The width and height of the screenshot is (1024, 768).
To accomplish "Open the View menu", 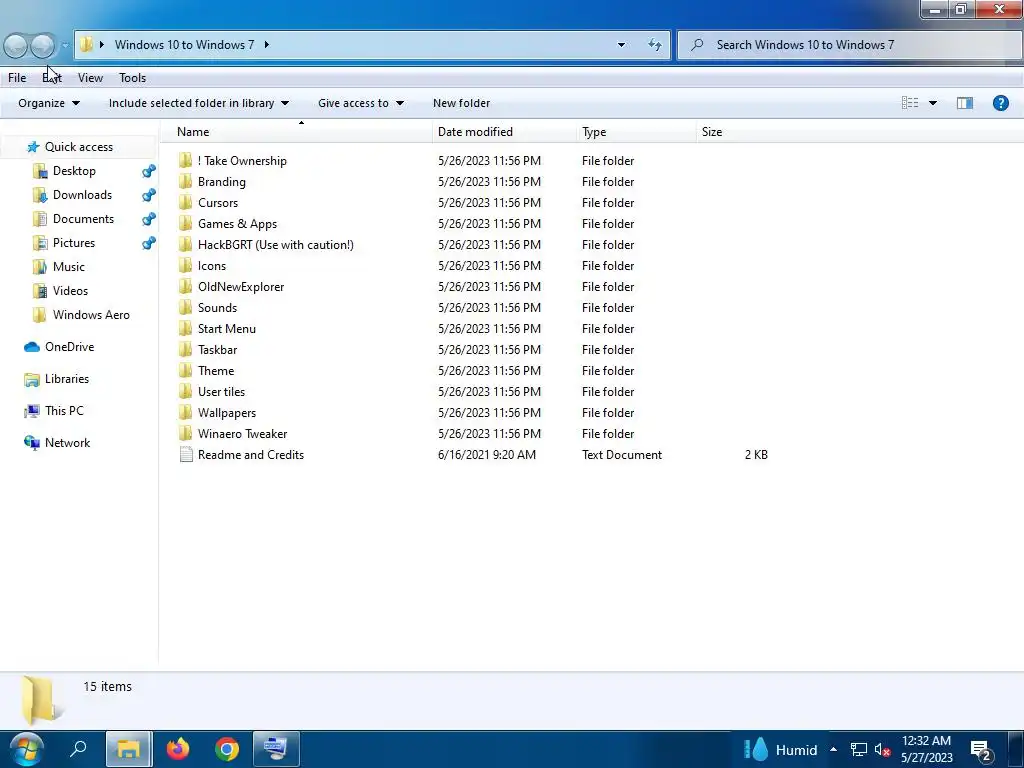I will (x=90, y=78).
